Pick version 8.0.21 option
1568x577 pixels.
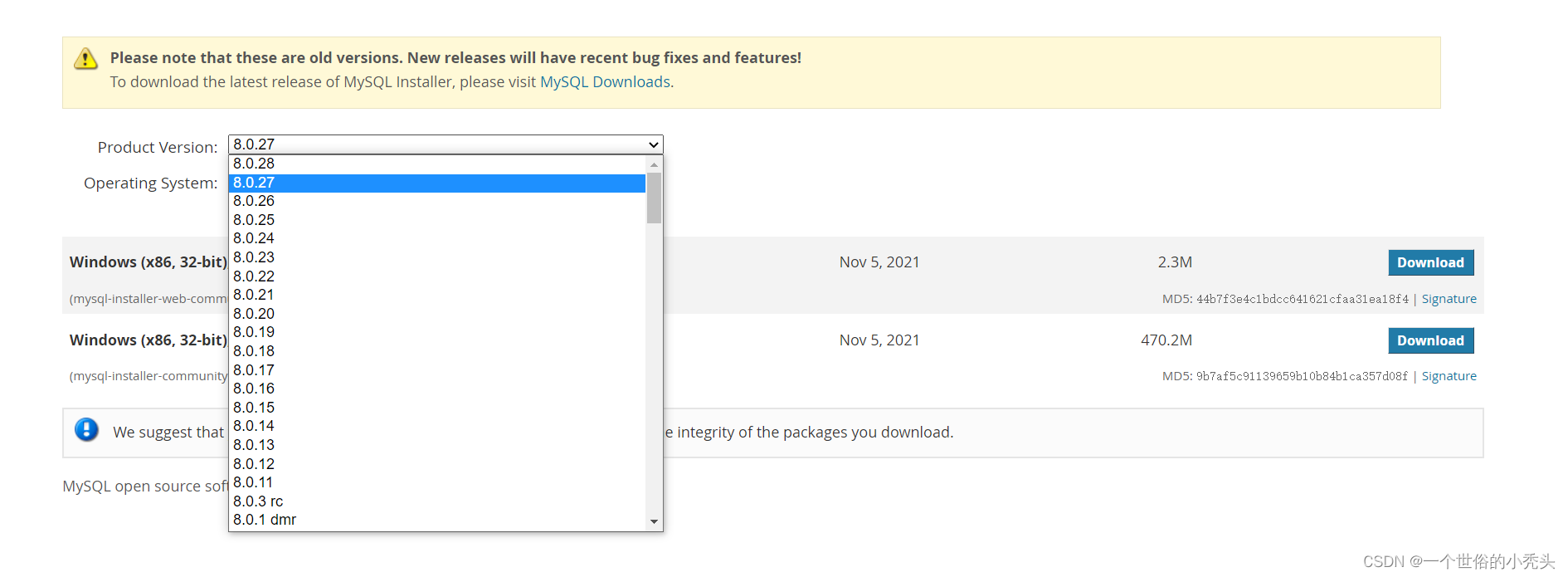point(437,295)
